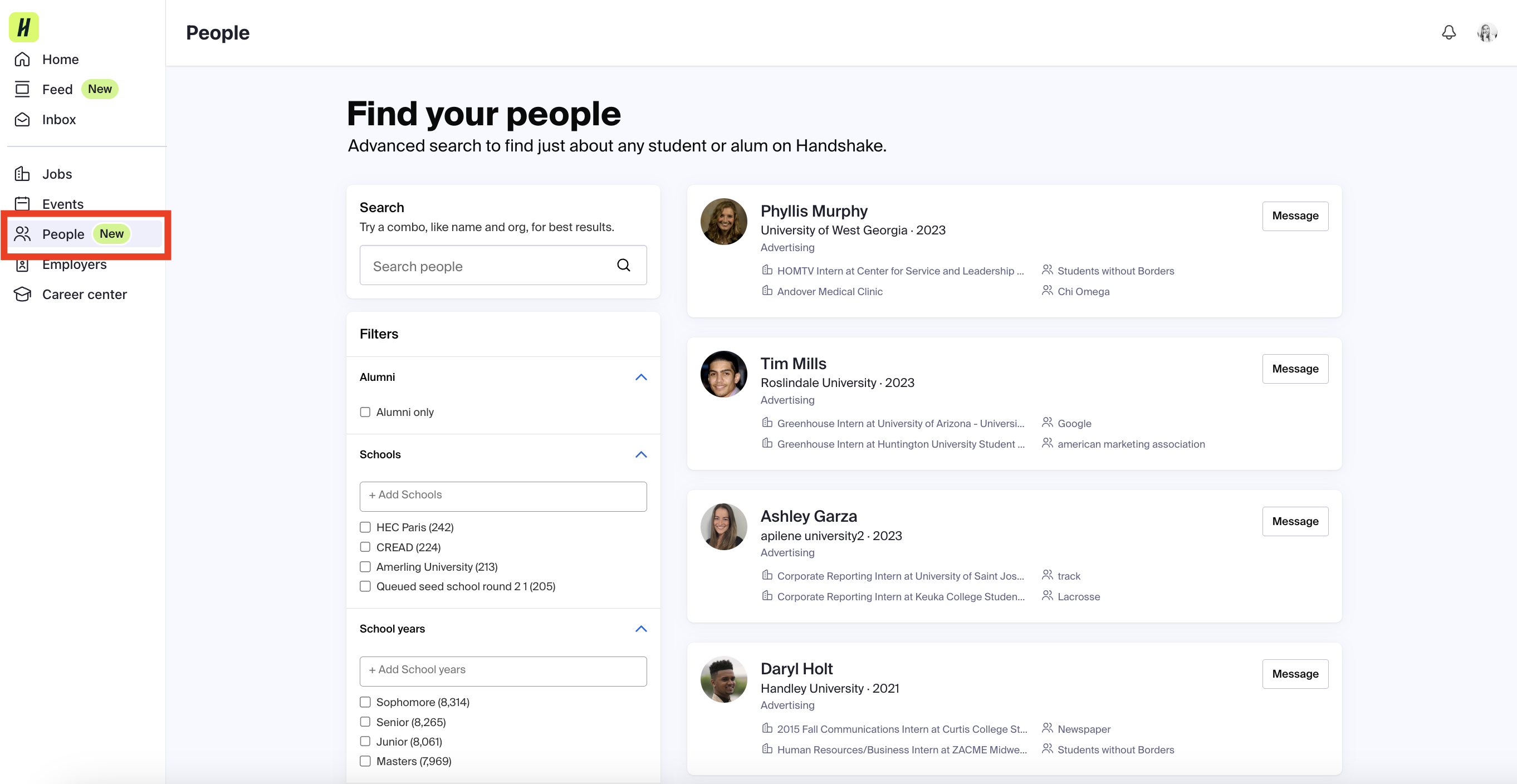Screen dimensions: 1517x784
Task: Check the HEC Paris school filter
Action: pos(365,527)
